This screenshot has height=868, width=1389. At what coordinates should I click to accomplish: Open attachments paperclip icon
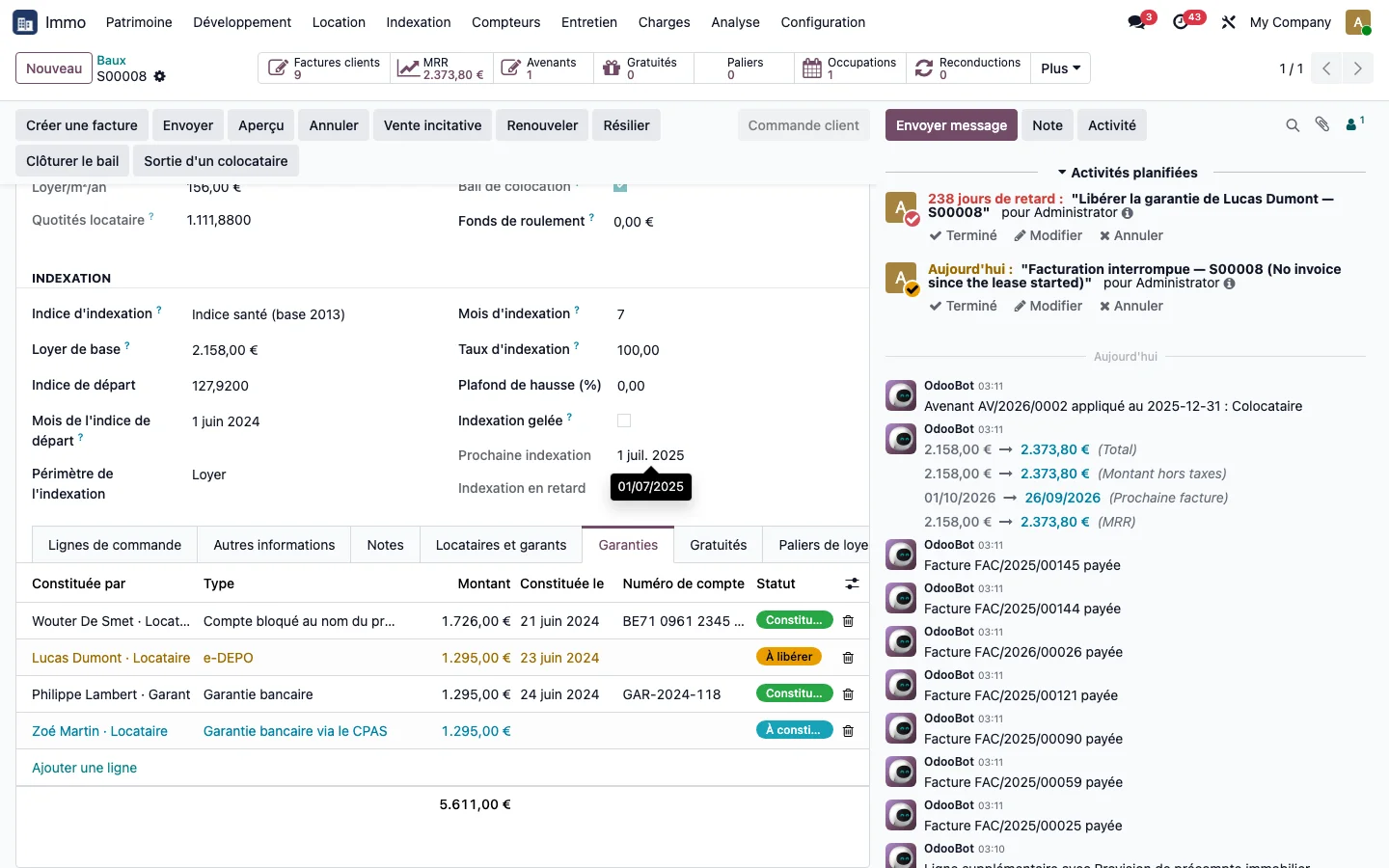click(x=1322, y=124)
